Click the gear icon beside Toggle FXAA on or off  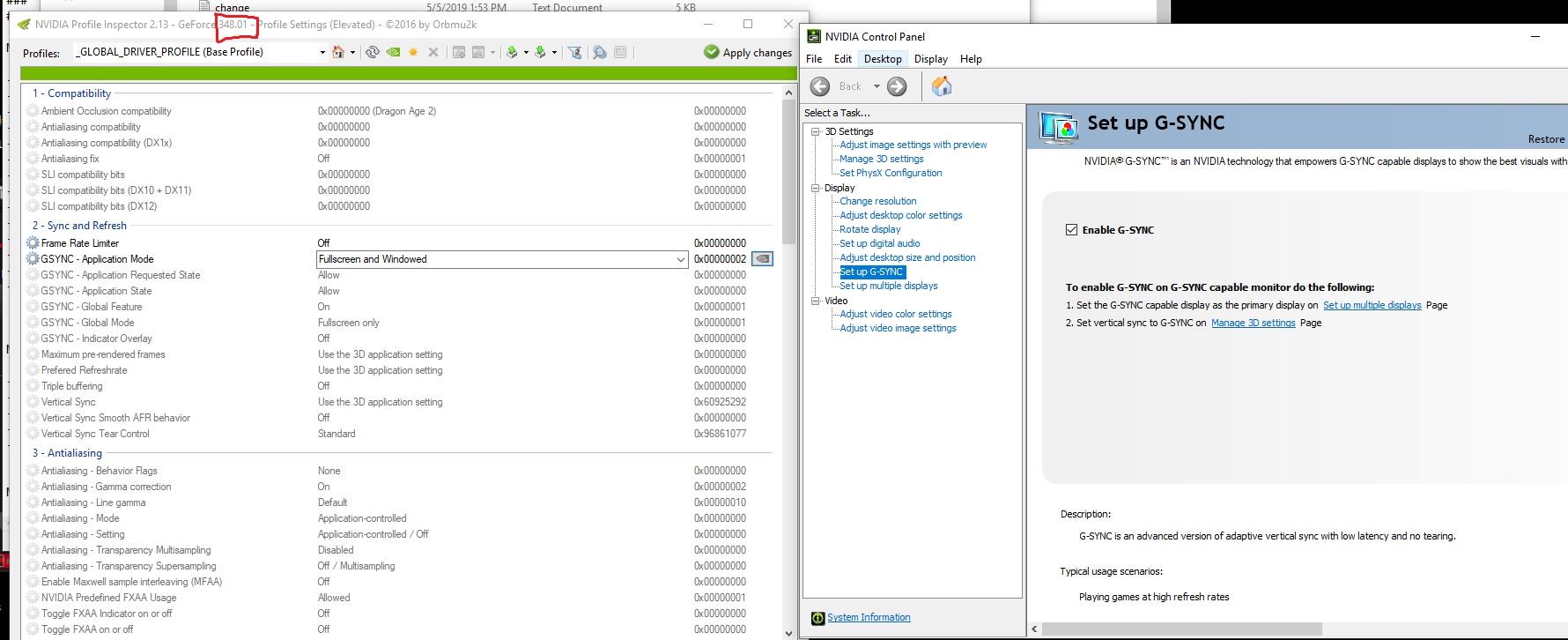click(33, 629)
